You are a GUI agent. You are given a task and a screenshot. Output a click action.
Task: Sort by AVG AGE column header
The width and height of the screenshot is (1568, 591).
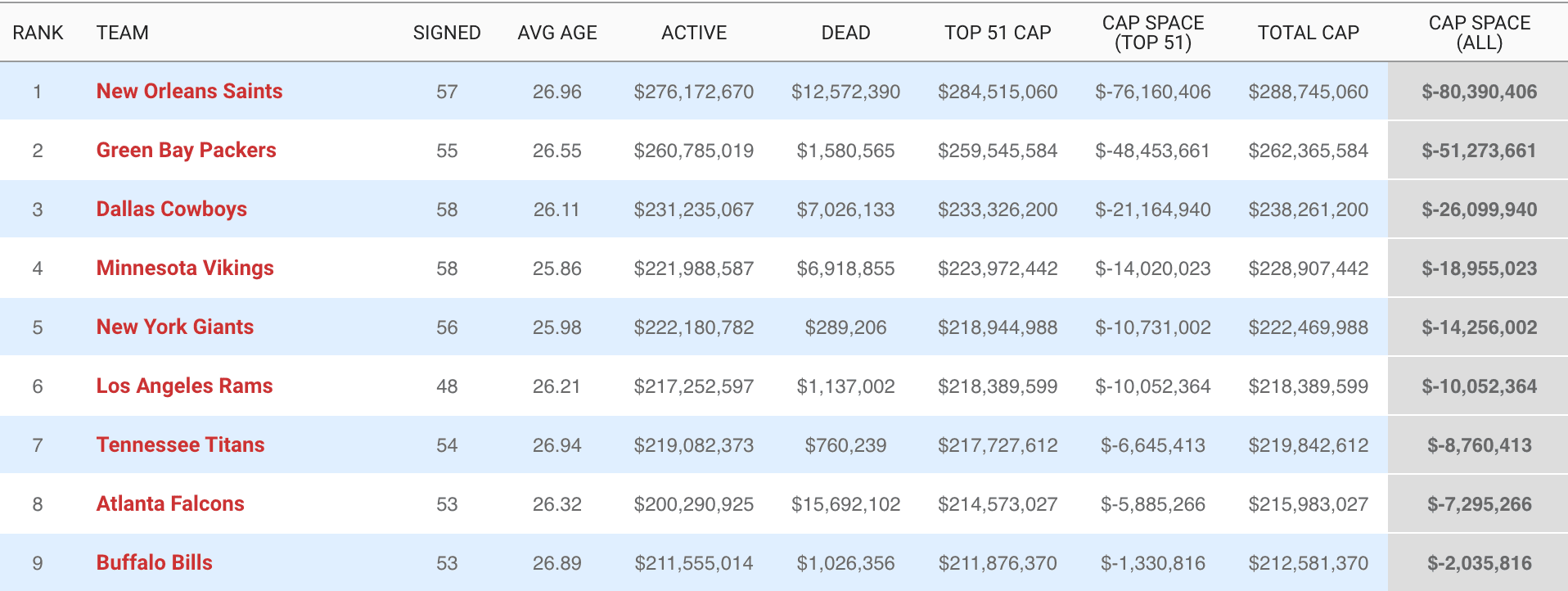[x=557, y=33]
